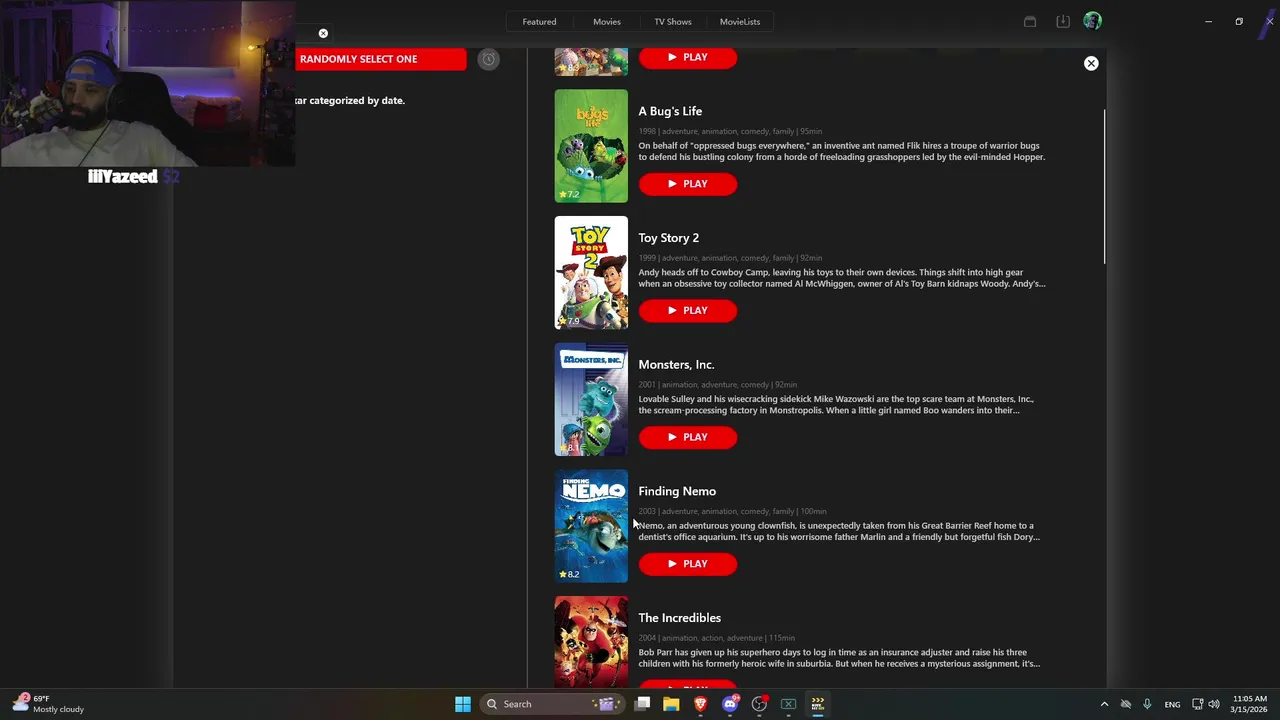Switch ENG input language indicator
This screenshot has width=1280, height=720.
[x=1172, y=704]
